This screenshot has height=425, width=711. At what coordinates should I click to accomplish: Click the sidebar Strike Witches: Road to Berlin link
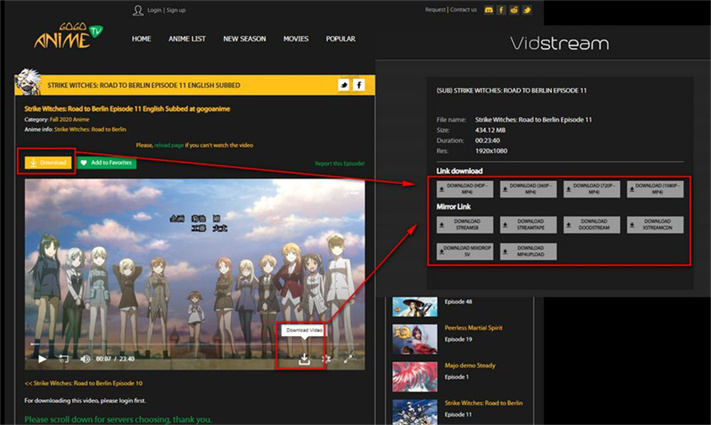pyautogui.click(x=483, y=403)
